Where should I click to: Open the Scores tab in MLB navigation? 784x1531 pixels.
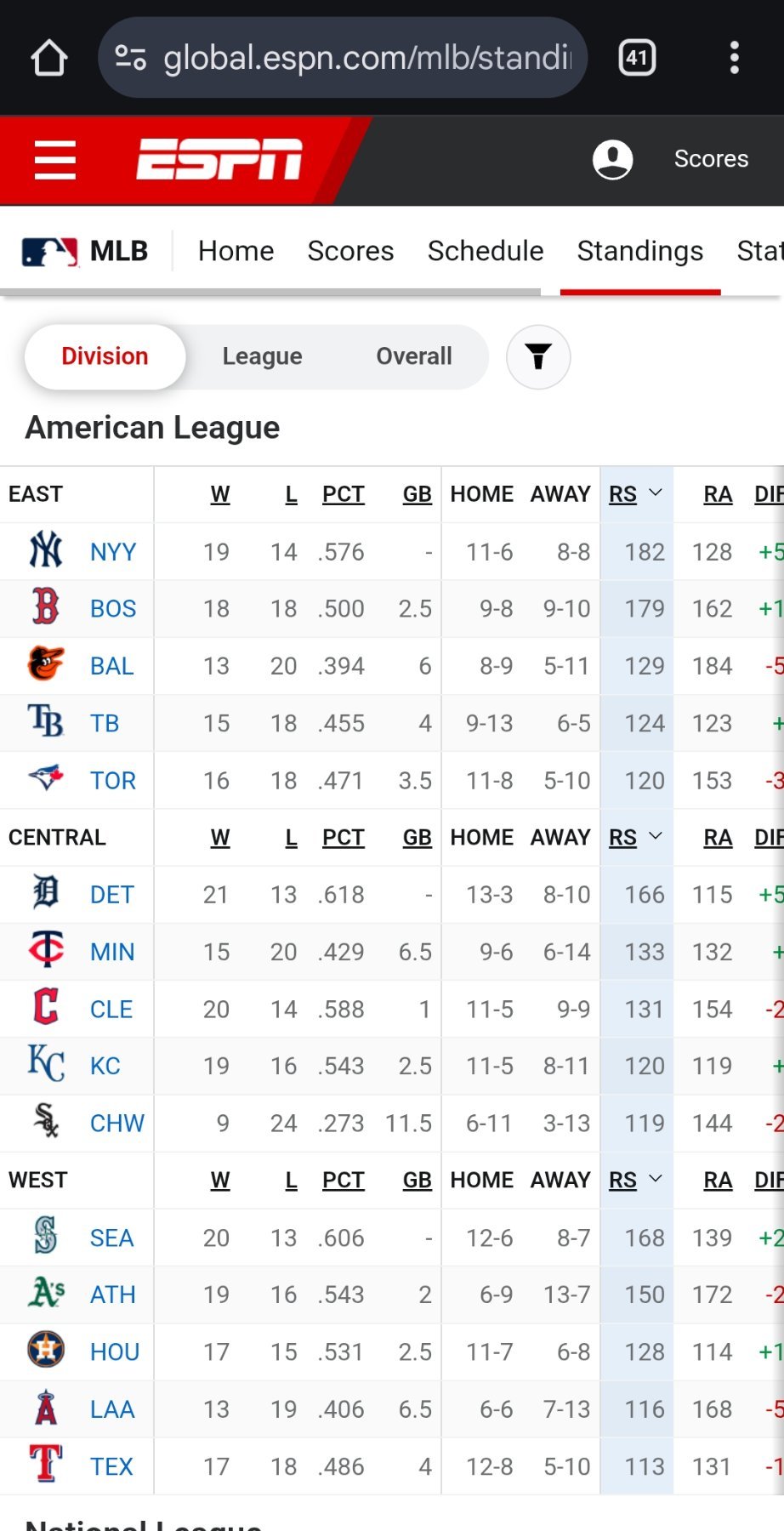tap(350, 251)
